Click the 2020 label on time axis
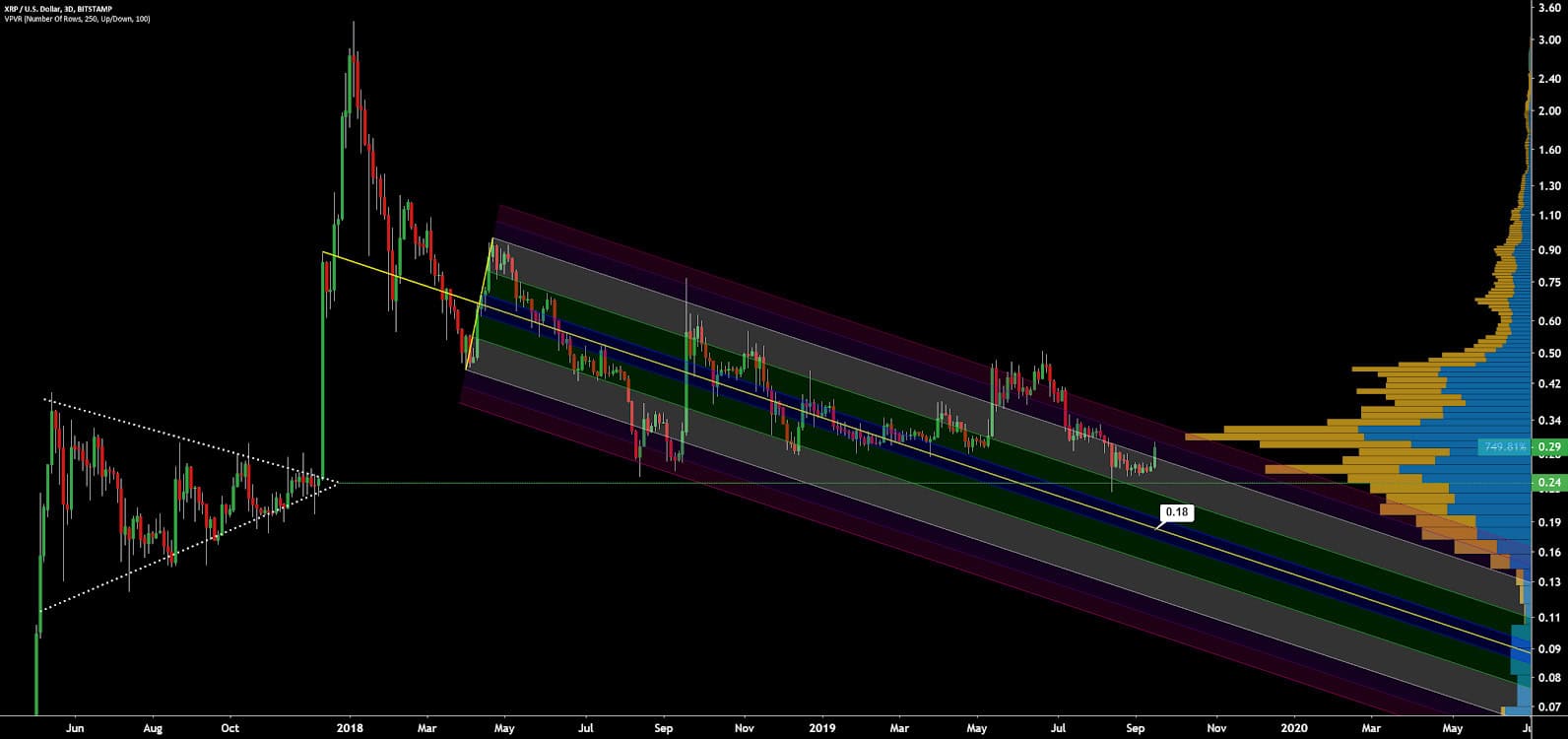The width and height of the screenshot is (1568, 739). 1295,728
